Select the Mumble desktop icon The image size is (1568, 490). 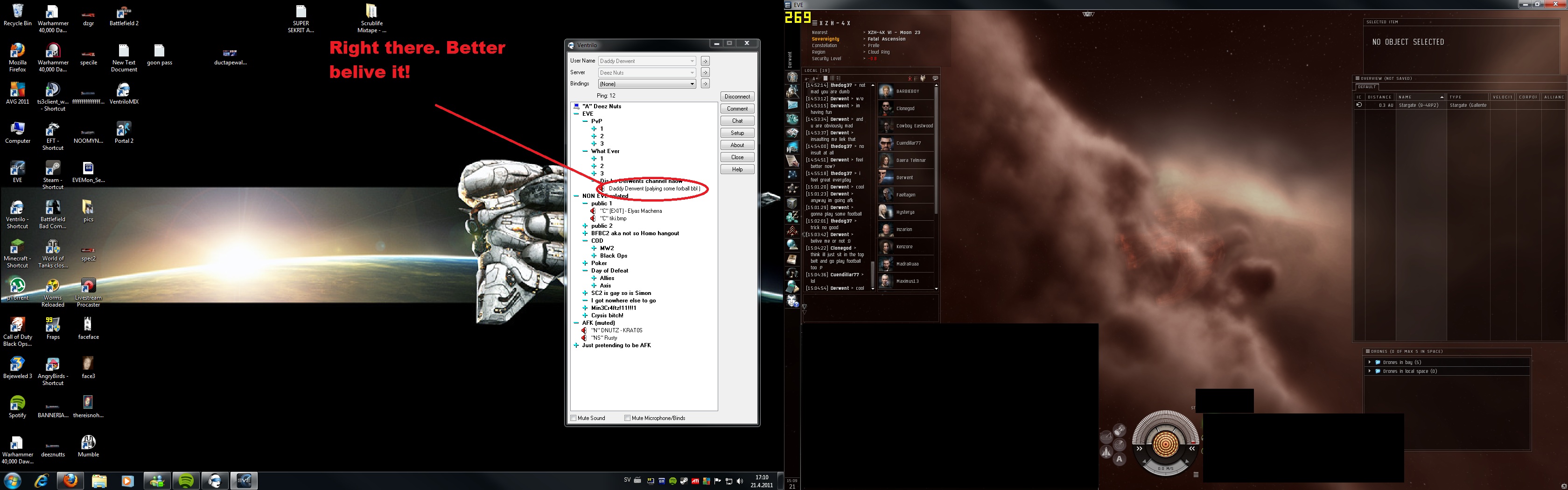88,446
